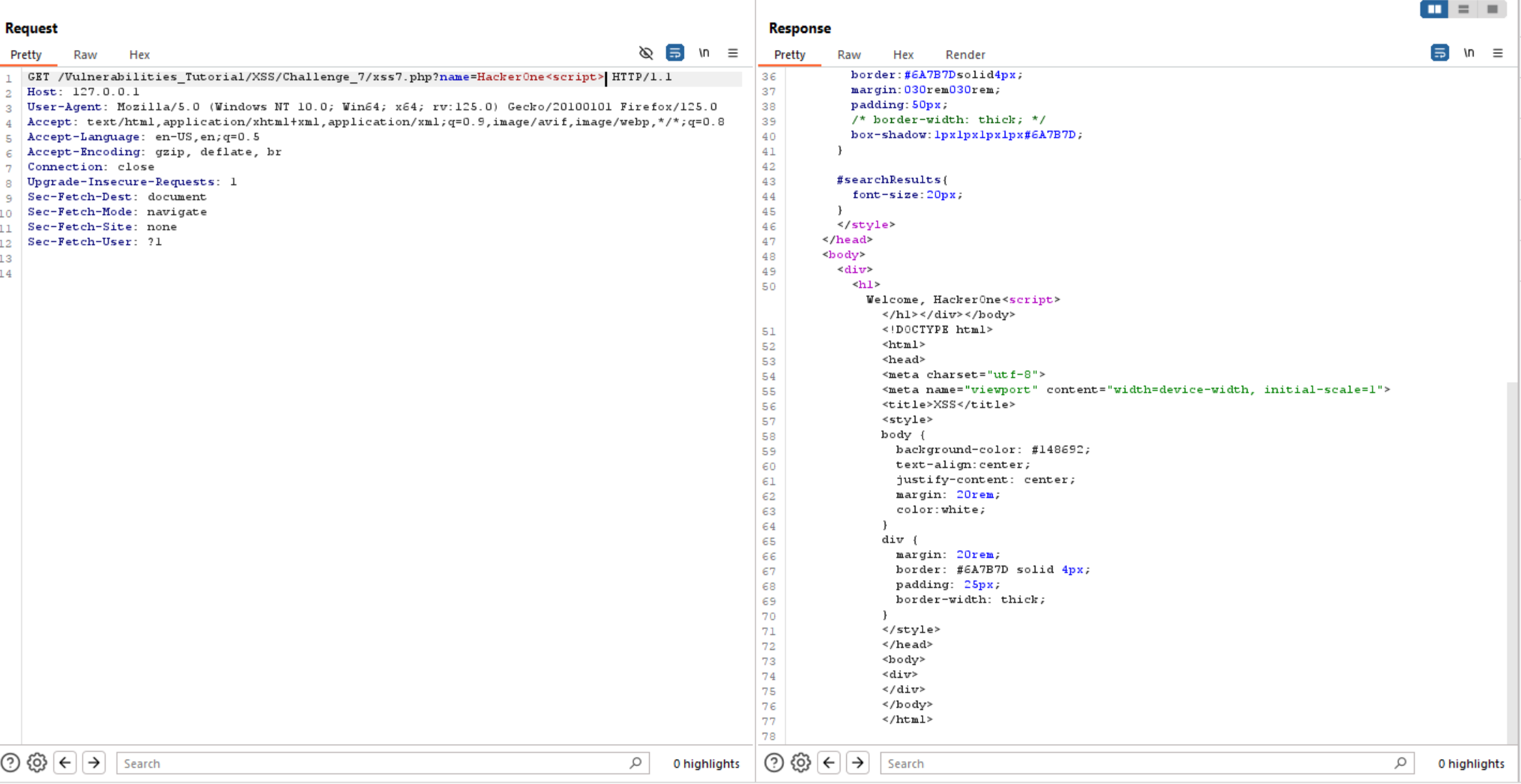Click the Sec-Fetch-User header line

94,242
